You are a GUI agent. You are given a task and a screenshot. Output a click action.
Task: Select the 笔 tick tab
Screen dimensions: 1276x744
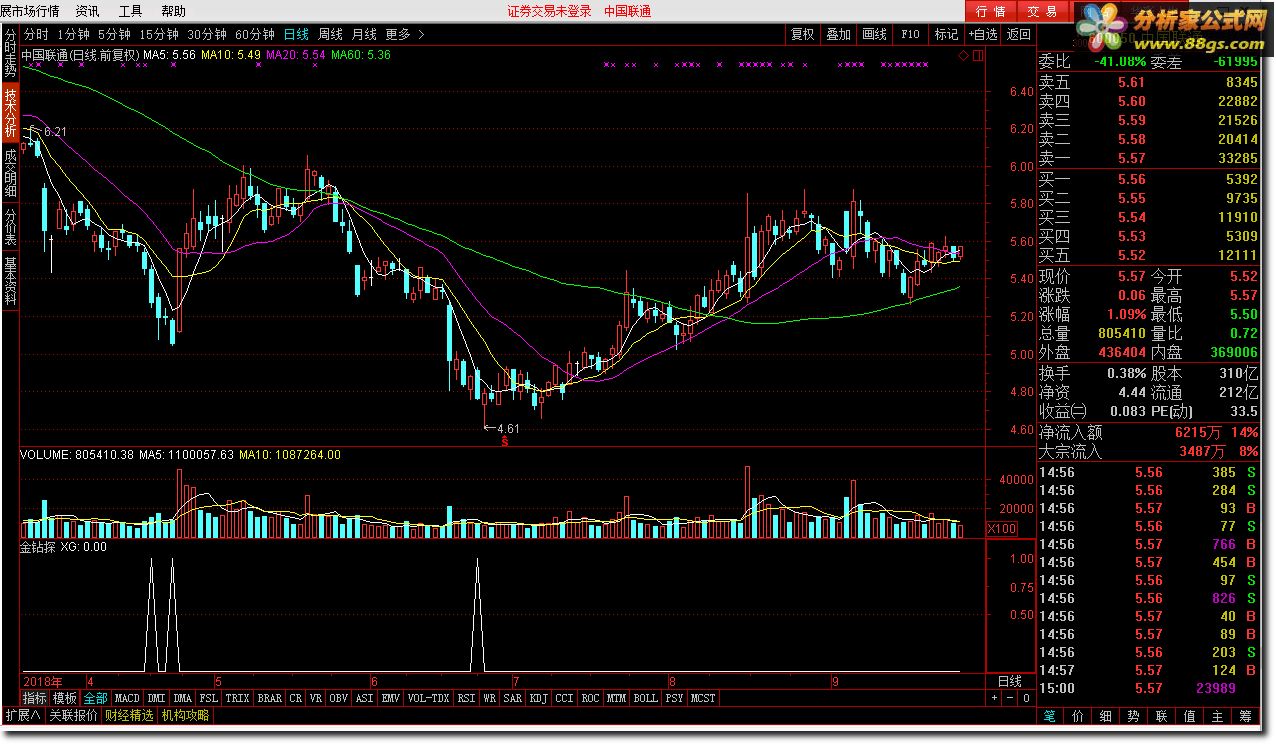pyautogui.click(x=1050, y=716)
